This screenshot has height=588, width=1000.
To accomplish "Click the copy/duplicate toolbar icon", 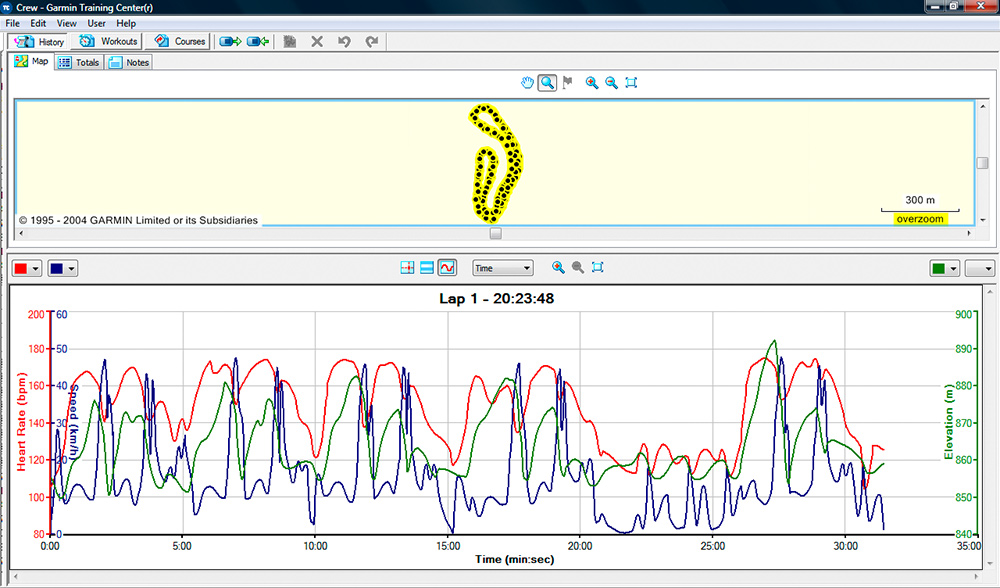I will click(x=290, y=41).
